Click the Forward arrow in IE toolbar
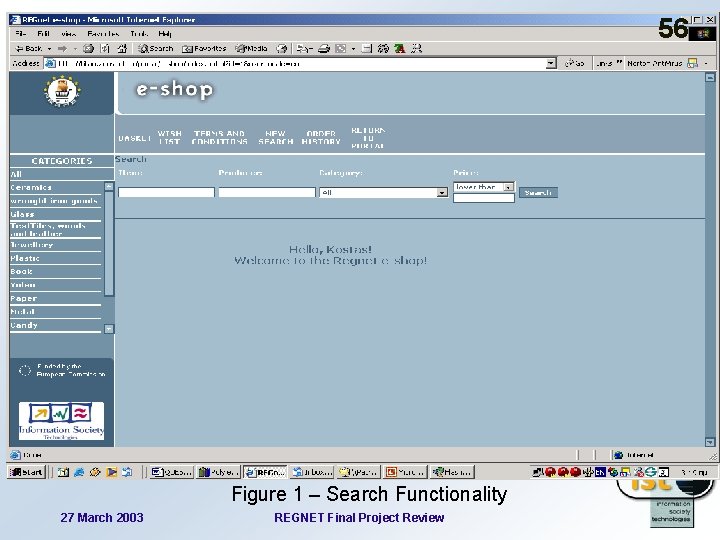This screenshot has height=540, width=720. tap(62, 48)
